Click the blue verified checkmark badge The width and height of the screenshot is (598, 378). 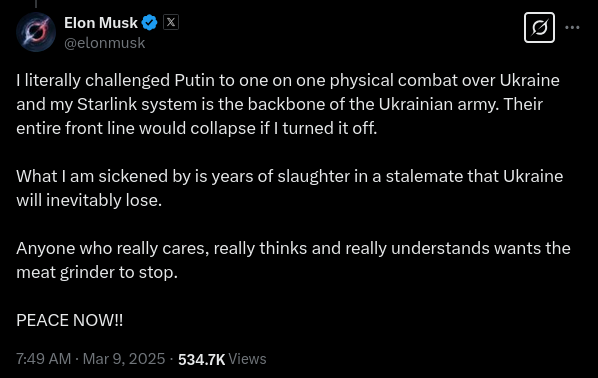click(x=150, y=23)
